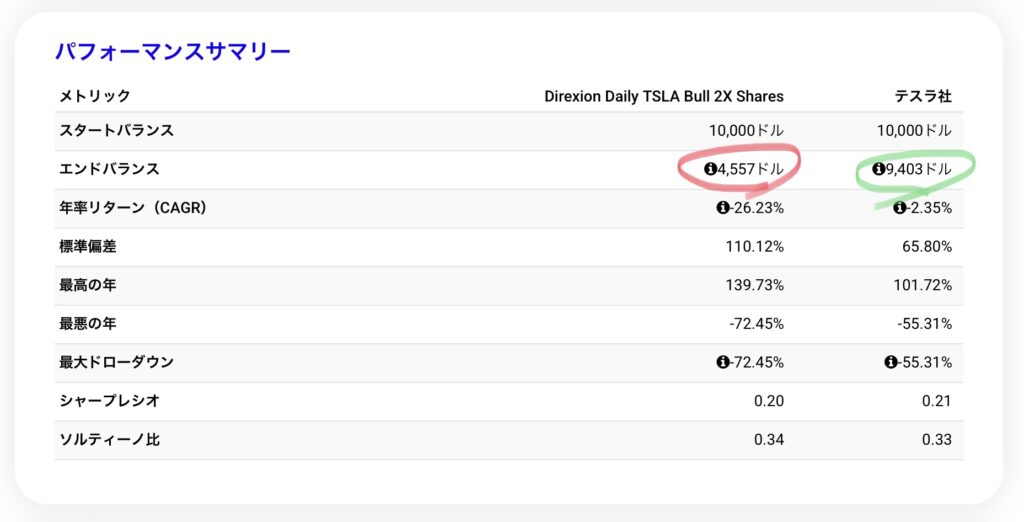Click info icon next to -2.35% CAGR

pos(900,208)
